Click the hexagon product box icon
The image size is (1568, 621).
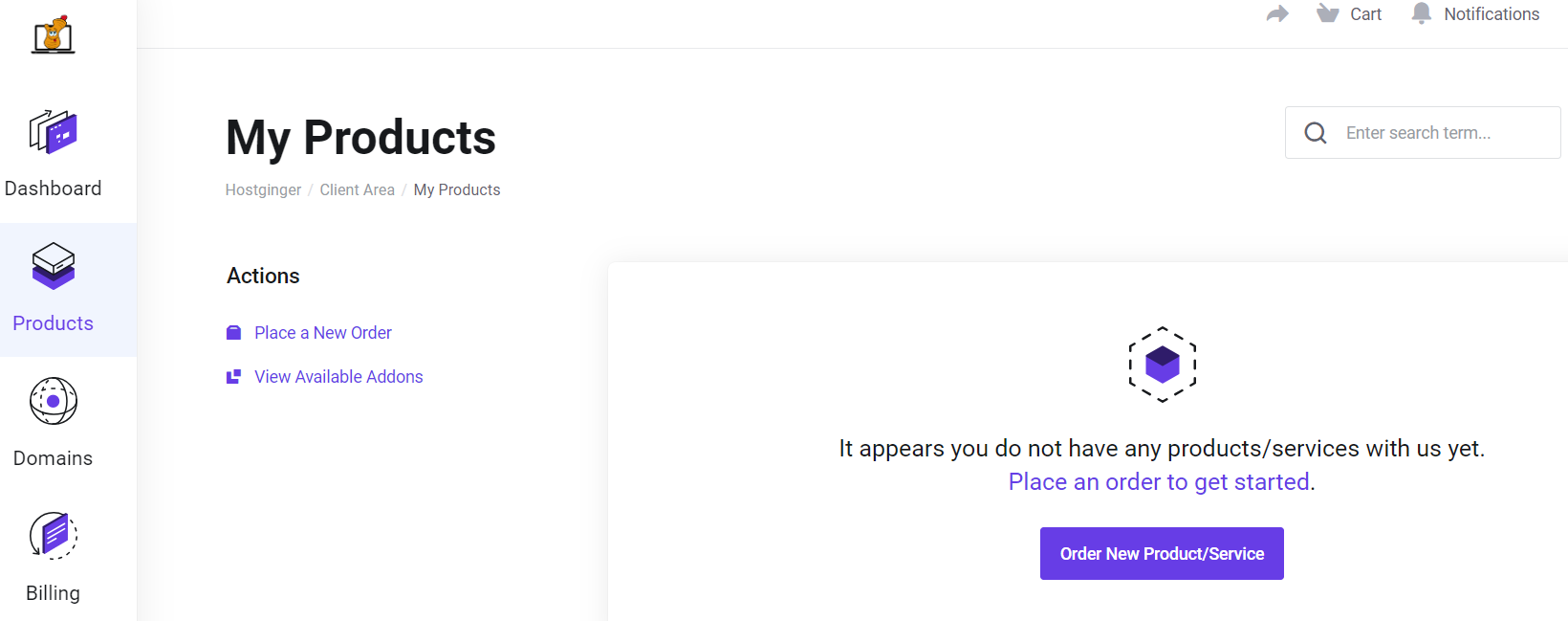point(1163,365)
